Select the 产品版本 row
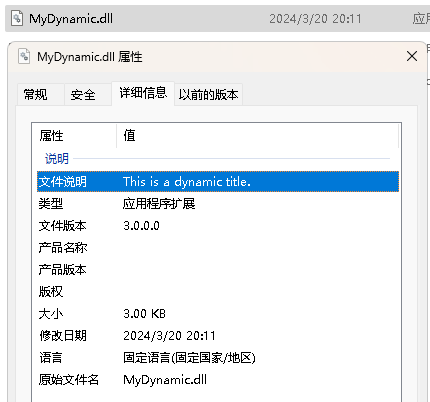The image size is (430, 402). [218, 269]
